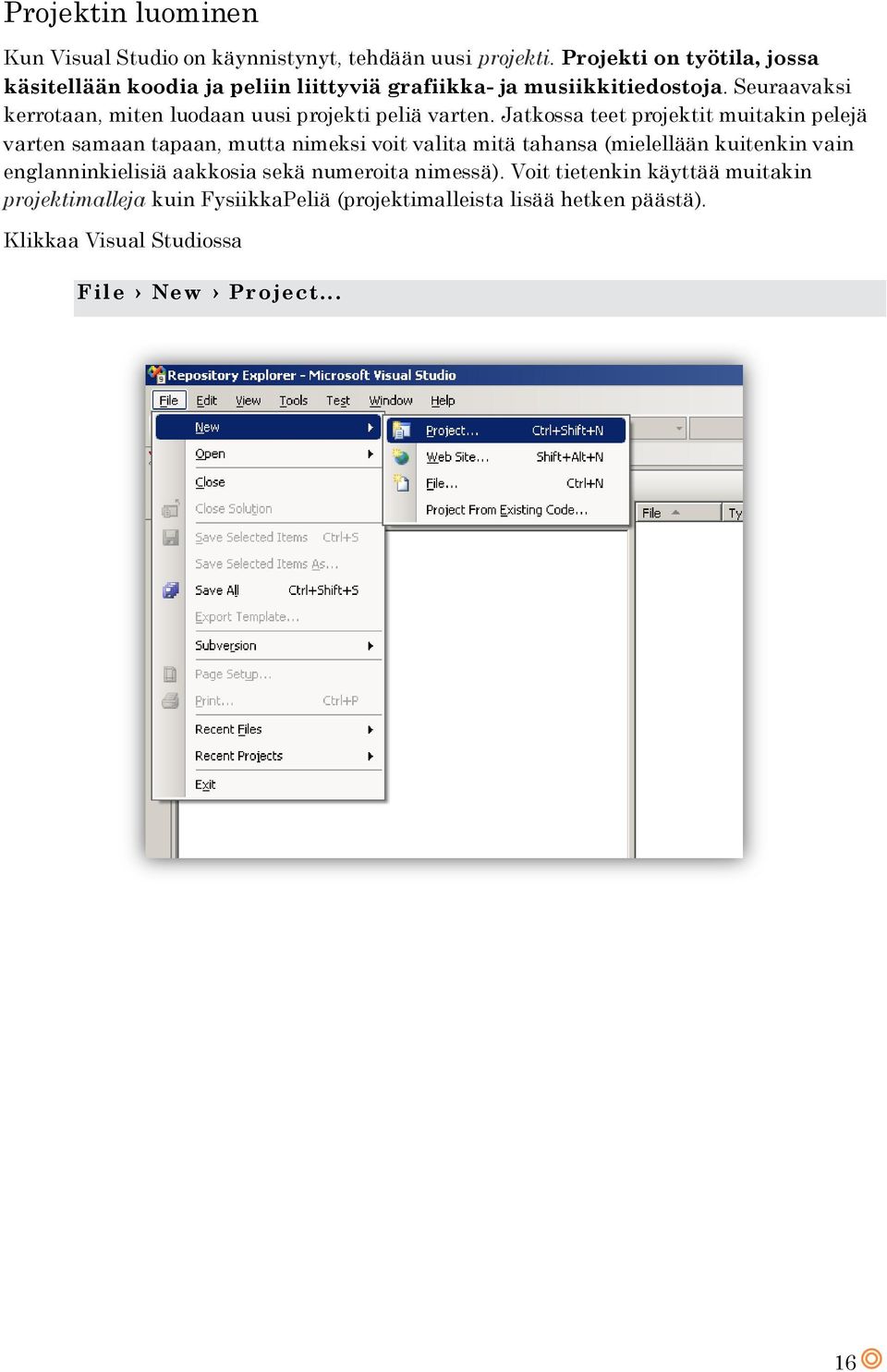Click page number 16
Image resolution: width=887 pixels, height=1372 pixels.
pyautogui.click(x=844, y=1362)
